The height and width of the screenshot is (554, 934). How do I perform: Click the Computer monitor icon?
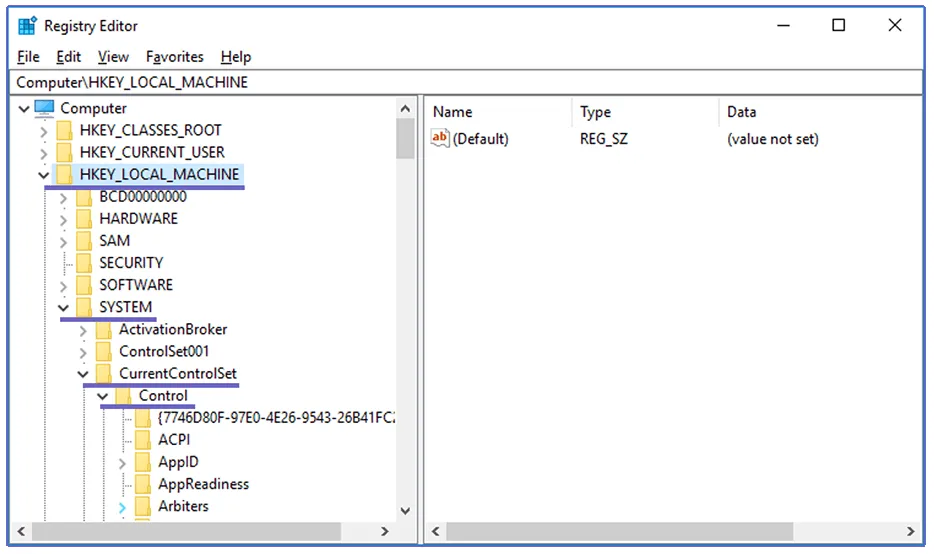(44, 108)
